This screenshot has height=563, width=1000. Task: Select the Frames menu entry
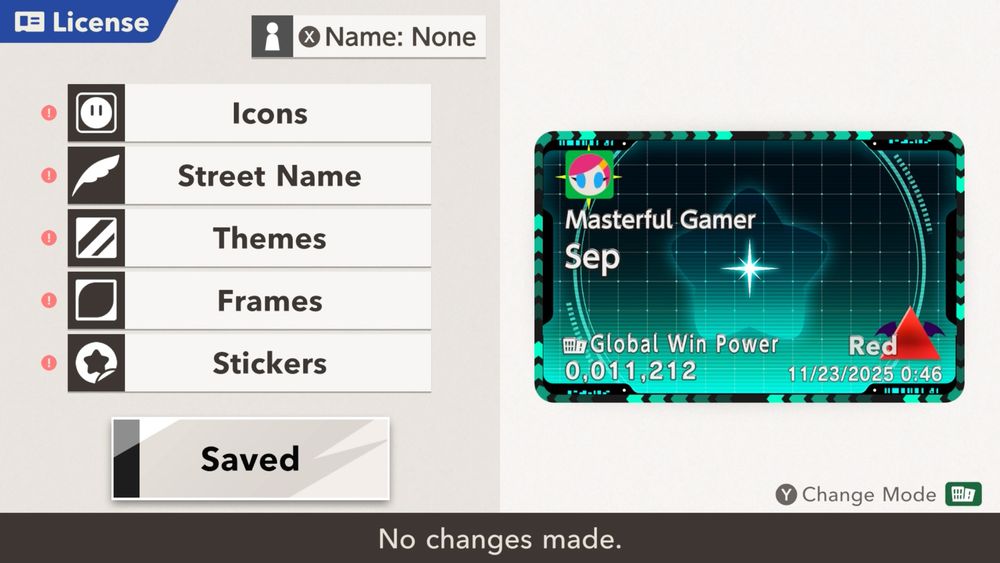(249, 300)
